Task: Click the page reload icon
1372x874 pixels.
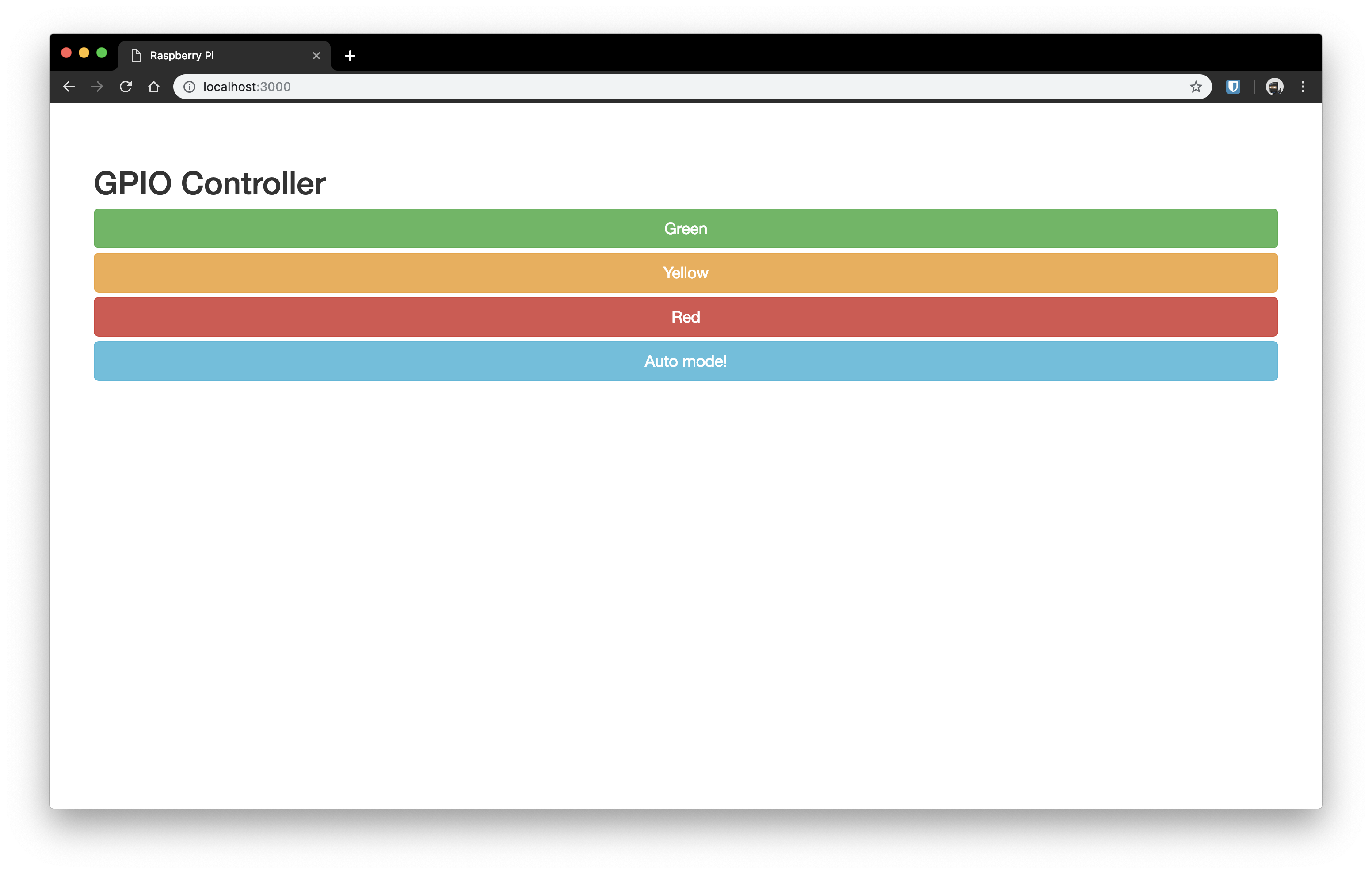Action: [125, 87]
